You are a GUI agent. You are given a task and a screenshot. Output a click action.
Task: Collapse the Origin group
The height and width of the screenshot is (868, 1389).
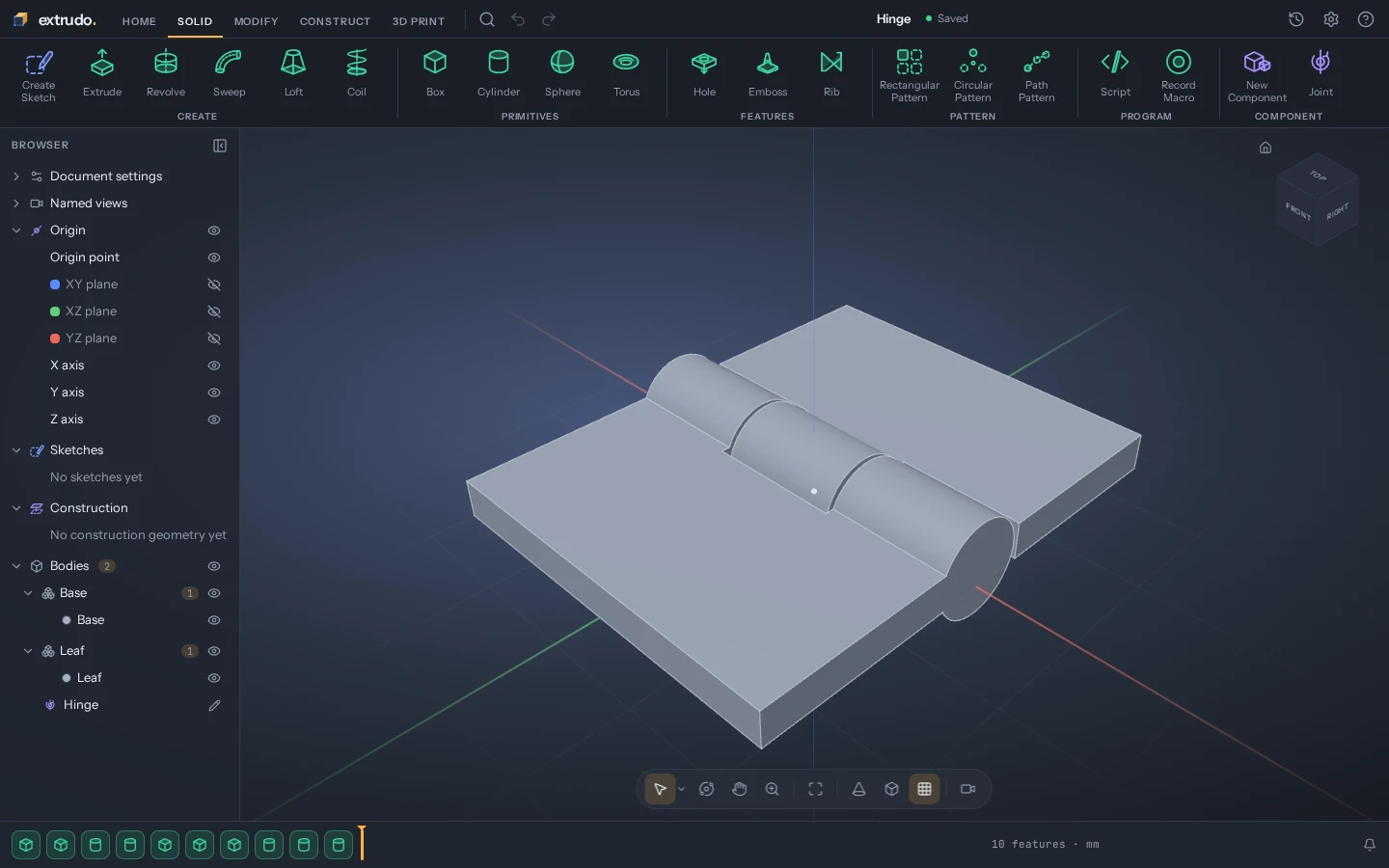pyautogui.click(x=16, y=231)
